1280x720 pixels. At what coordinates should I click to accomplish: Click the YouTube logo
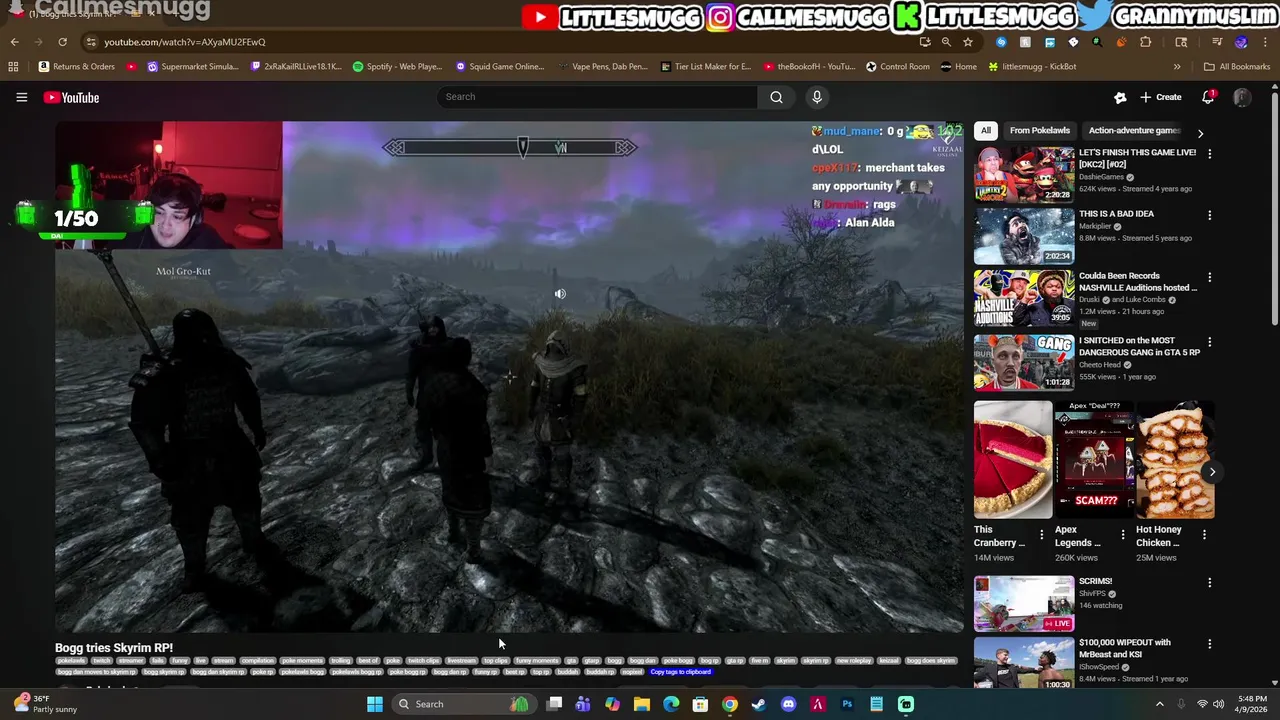[71, 97]
